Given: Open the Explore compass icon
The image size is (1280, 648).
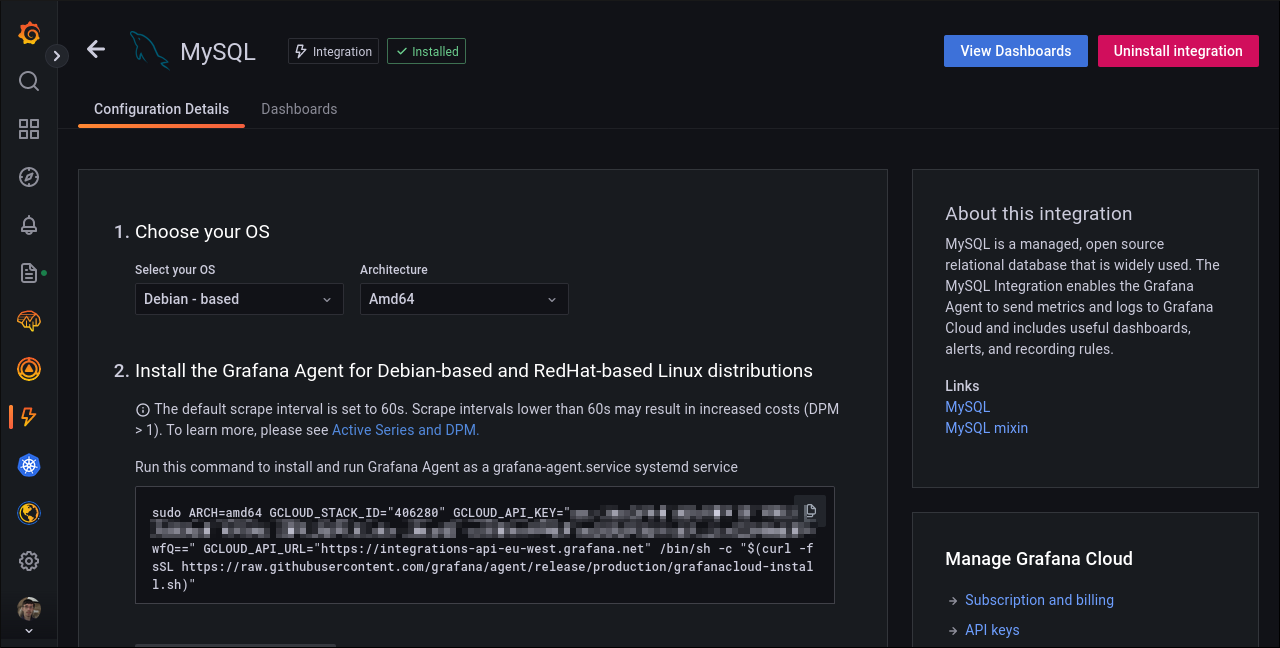Looking at the screenshot, I should click(x=28, y=177).
